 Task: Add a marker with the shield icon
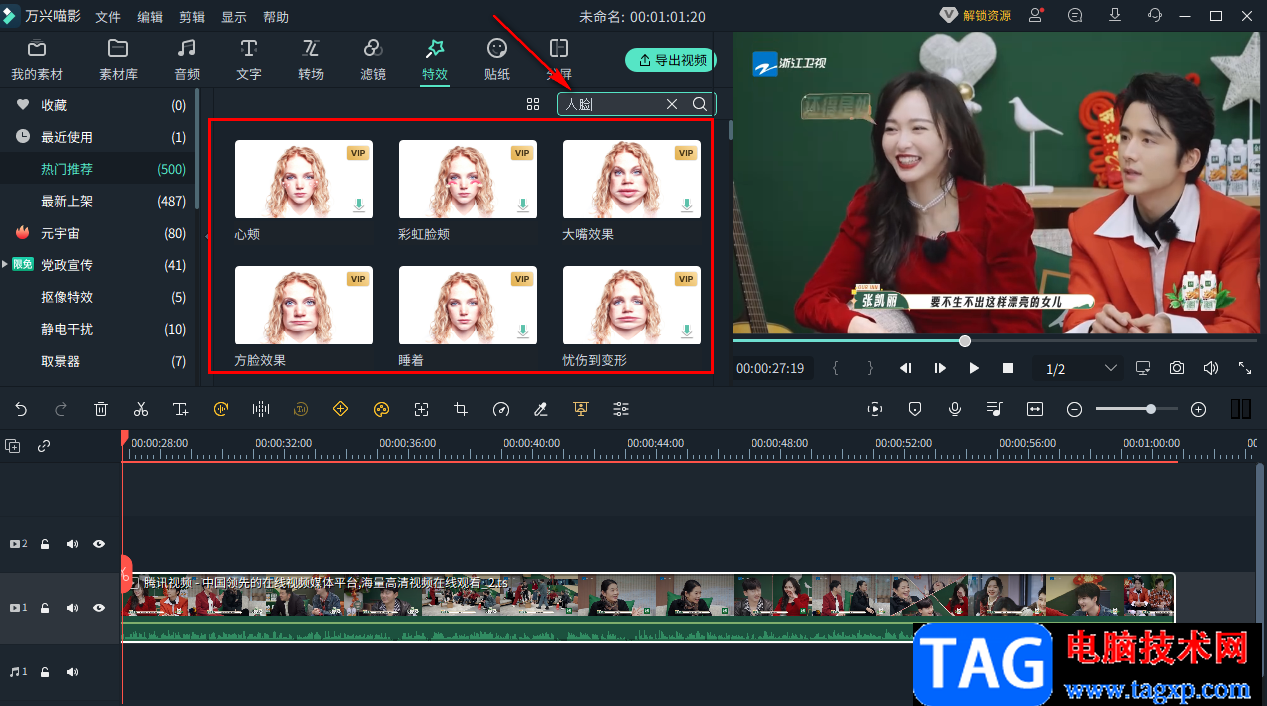click(x=915, y=409)
